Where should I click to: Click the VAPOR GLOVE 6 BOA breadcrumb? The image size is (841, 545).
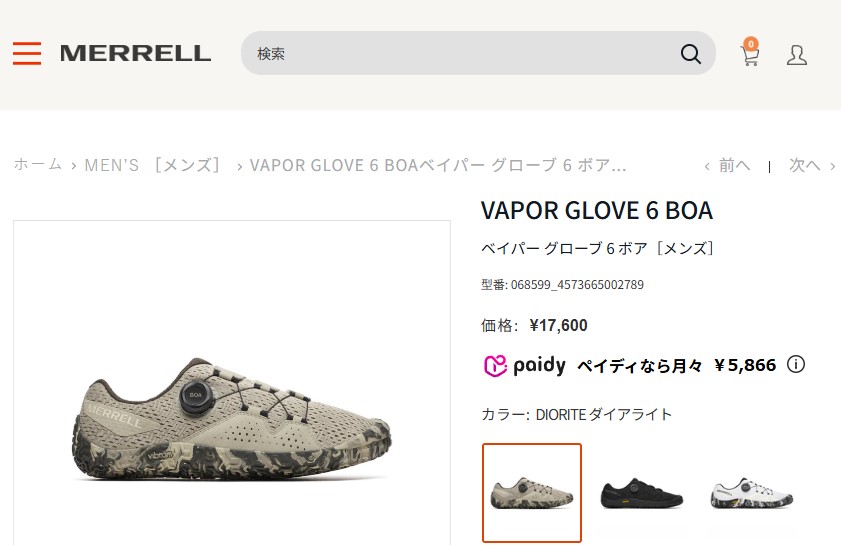[438, 165]
